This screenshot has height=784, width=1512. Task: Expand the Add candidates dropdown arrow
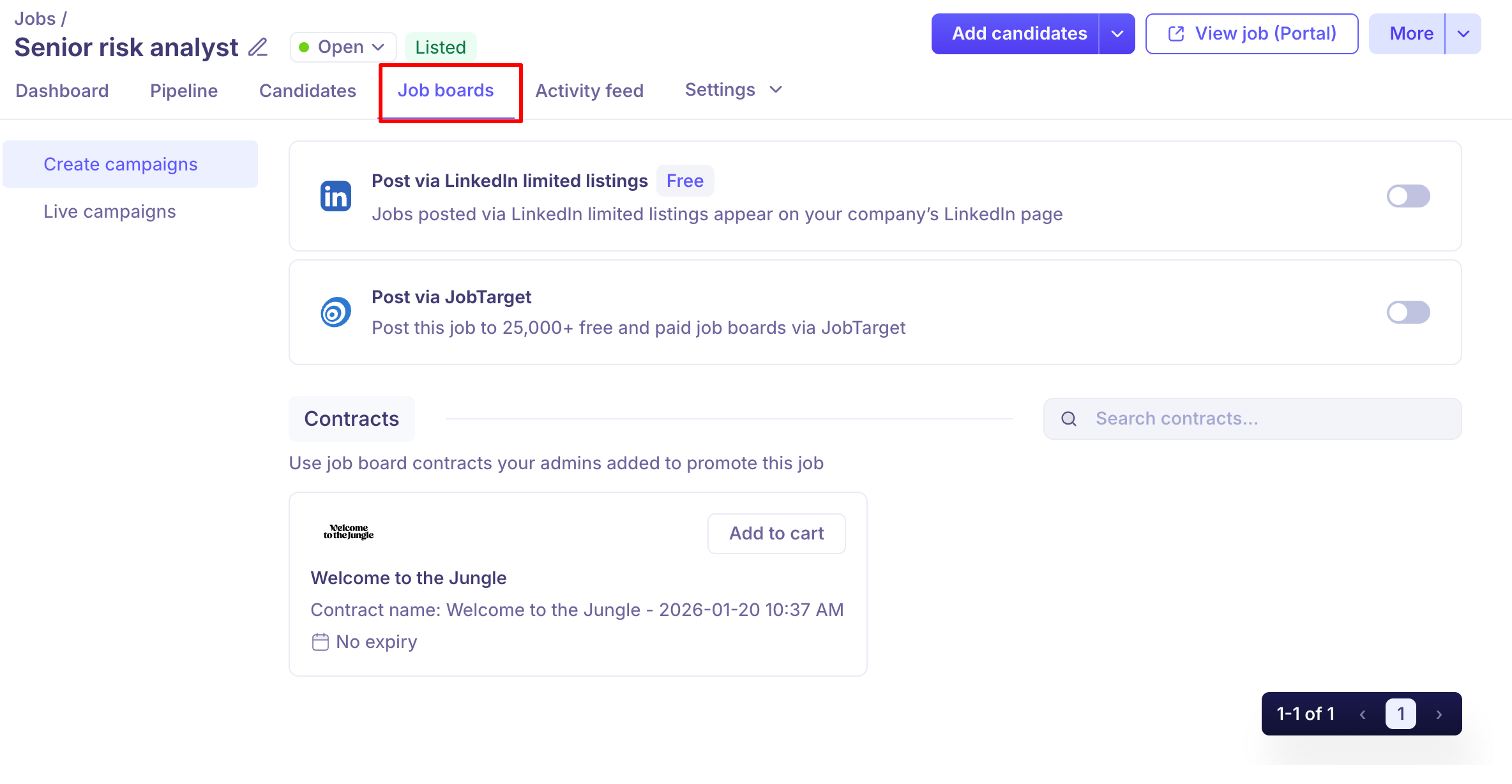tap(1117, 34)
